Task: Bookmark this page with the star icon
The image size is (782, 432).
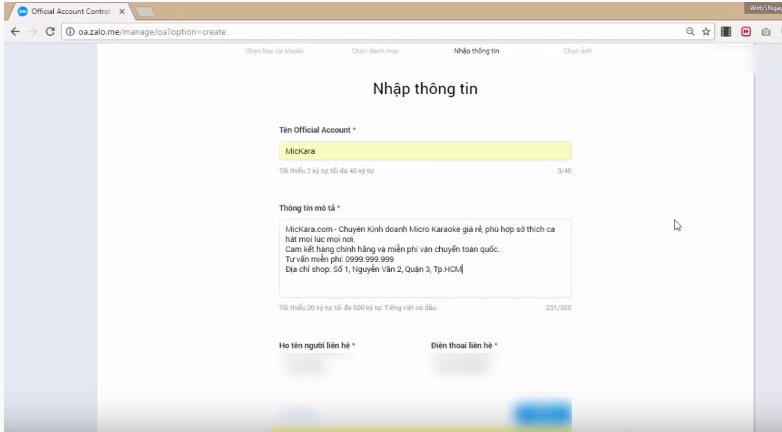Action: click(x=706, y=31)
